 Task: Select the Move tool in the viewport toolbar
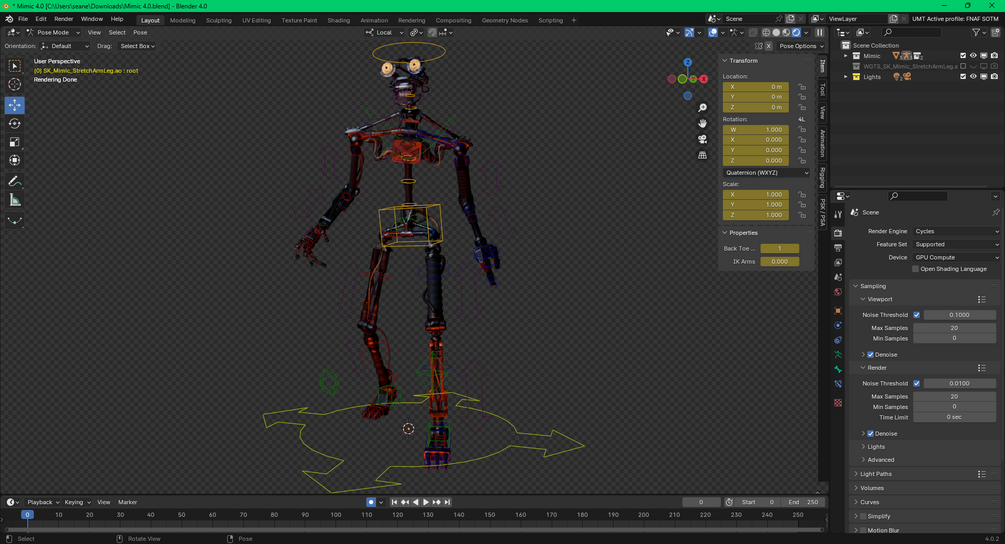15,104
